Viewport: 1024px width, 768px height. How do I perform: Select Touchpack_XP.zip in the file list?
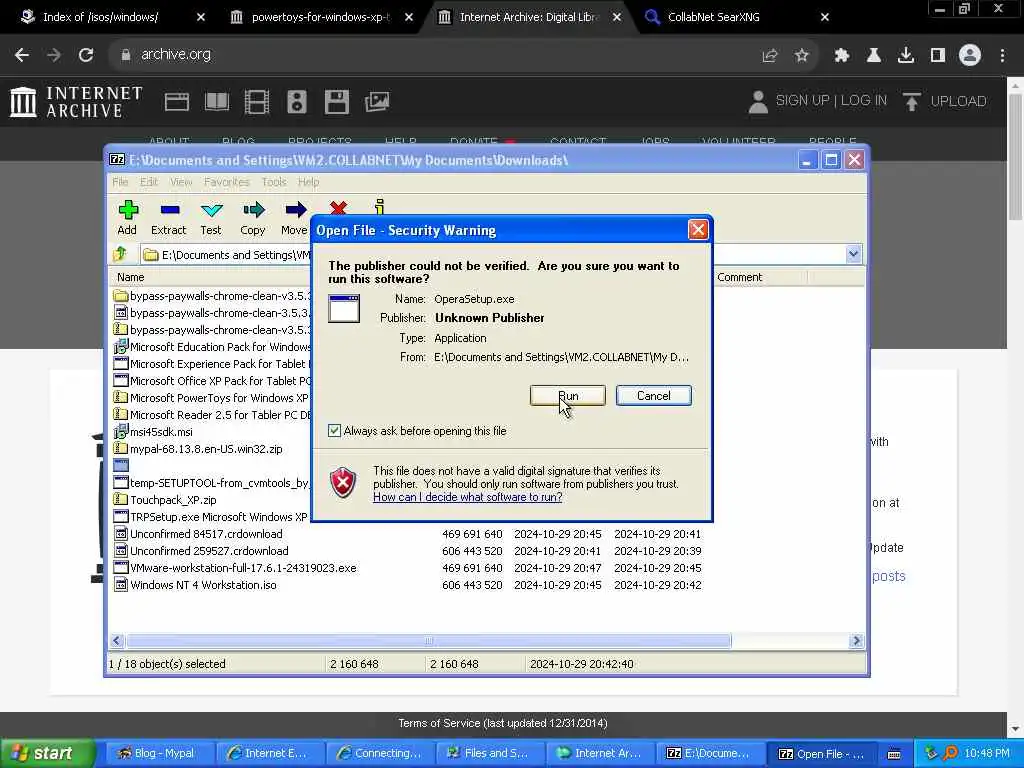[173, 500]
